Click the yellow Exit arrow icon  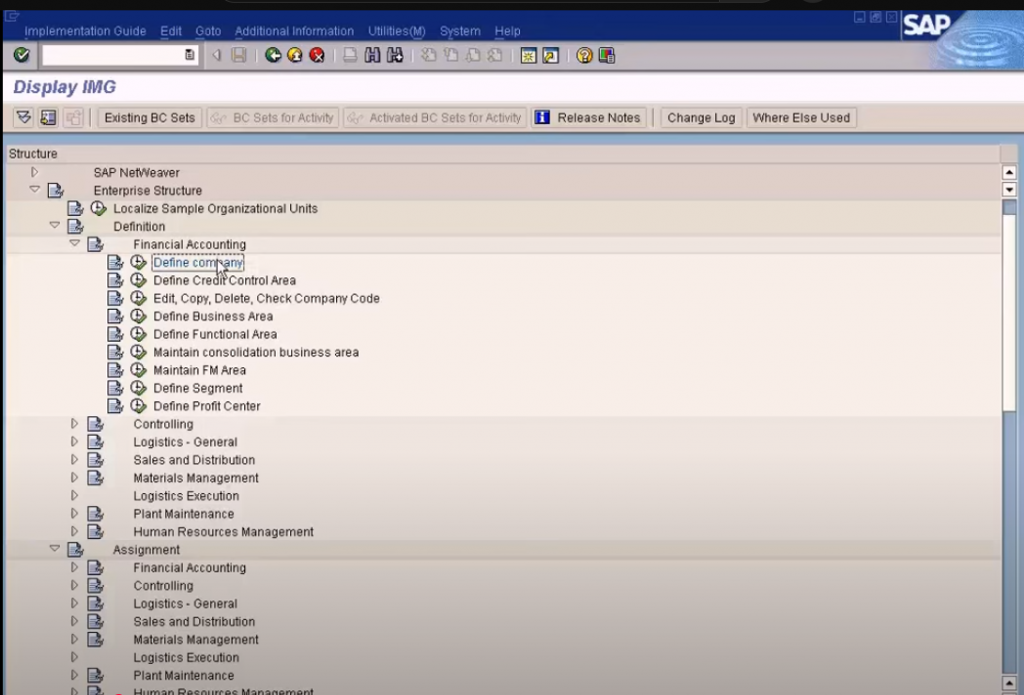tap(295, 56)
